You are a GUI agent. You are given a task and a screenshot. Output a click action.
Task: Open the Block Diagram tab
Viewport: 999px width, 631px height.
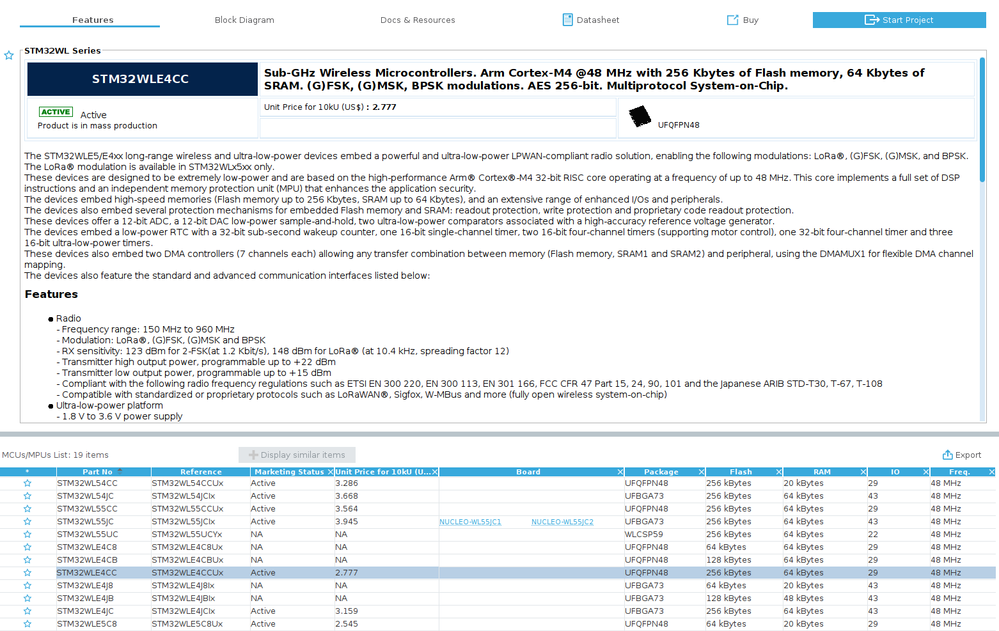(244, 20)
